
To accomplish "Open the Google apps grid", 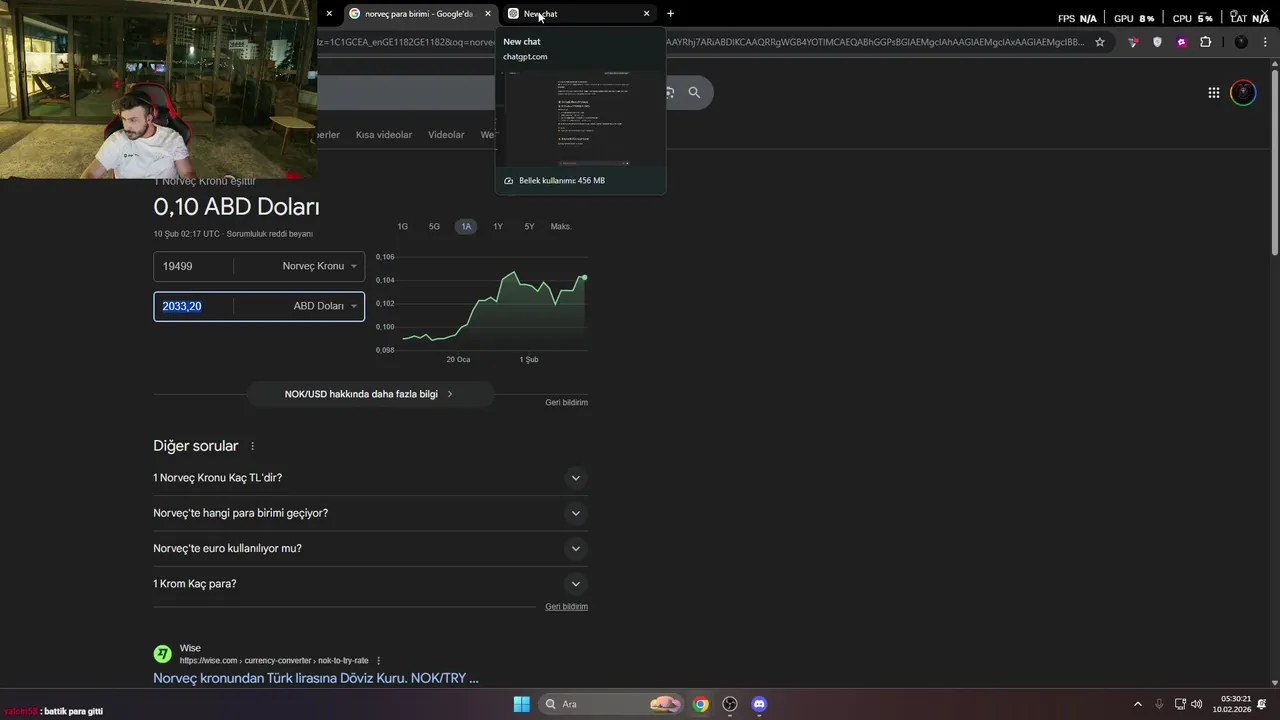I will [1213, 93].
